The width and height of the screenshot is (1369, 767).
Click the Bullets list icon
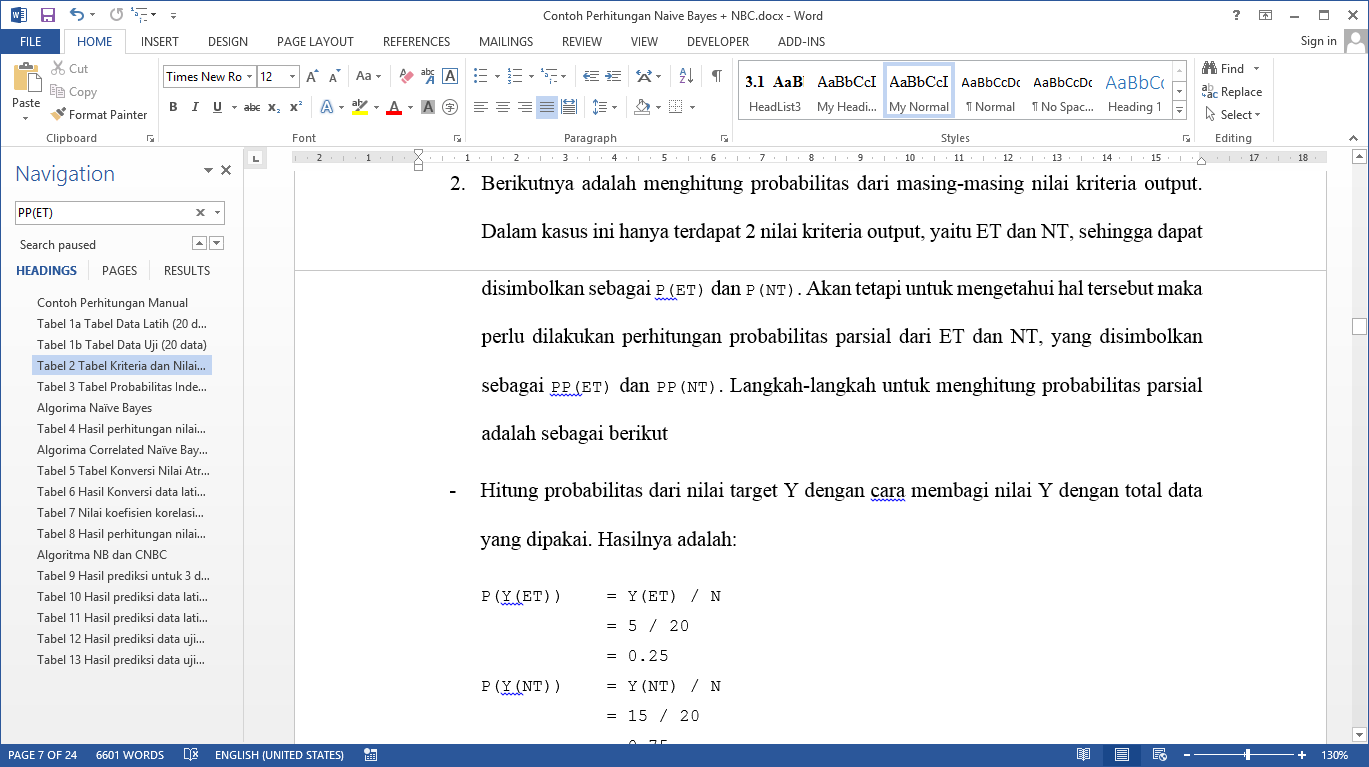tap(480, 76)
